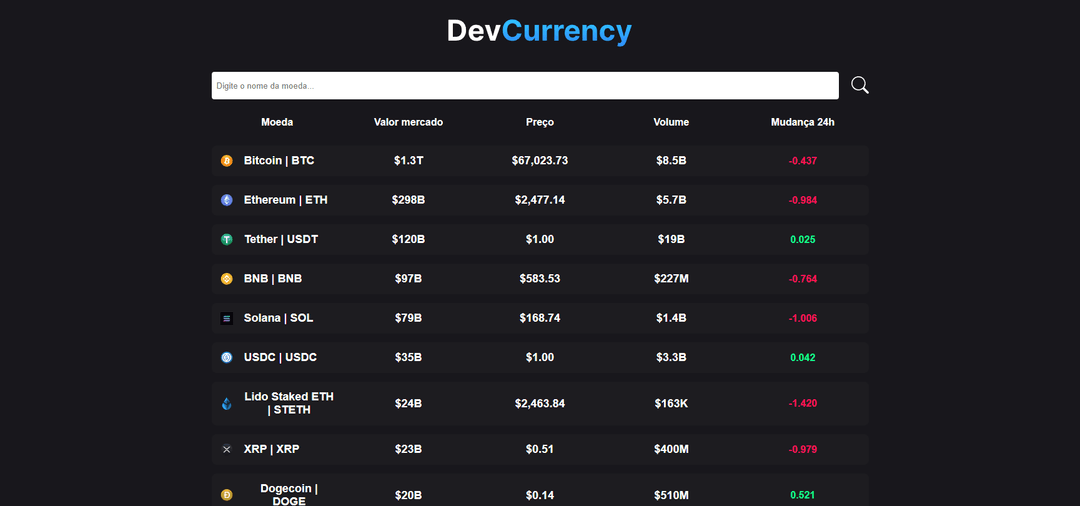Open the Tether | USDT detail link

(281, 240)
